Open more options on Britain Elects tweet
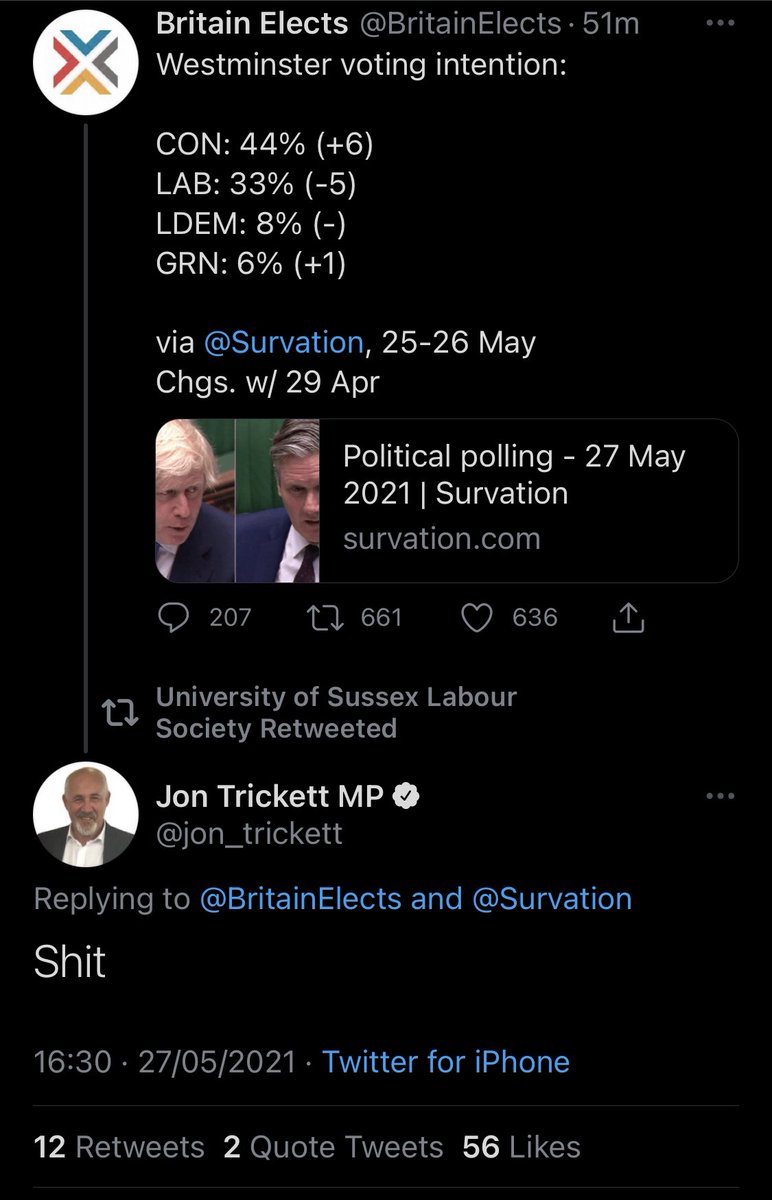 click(x=720, y=24)
